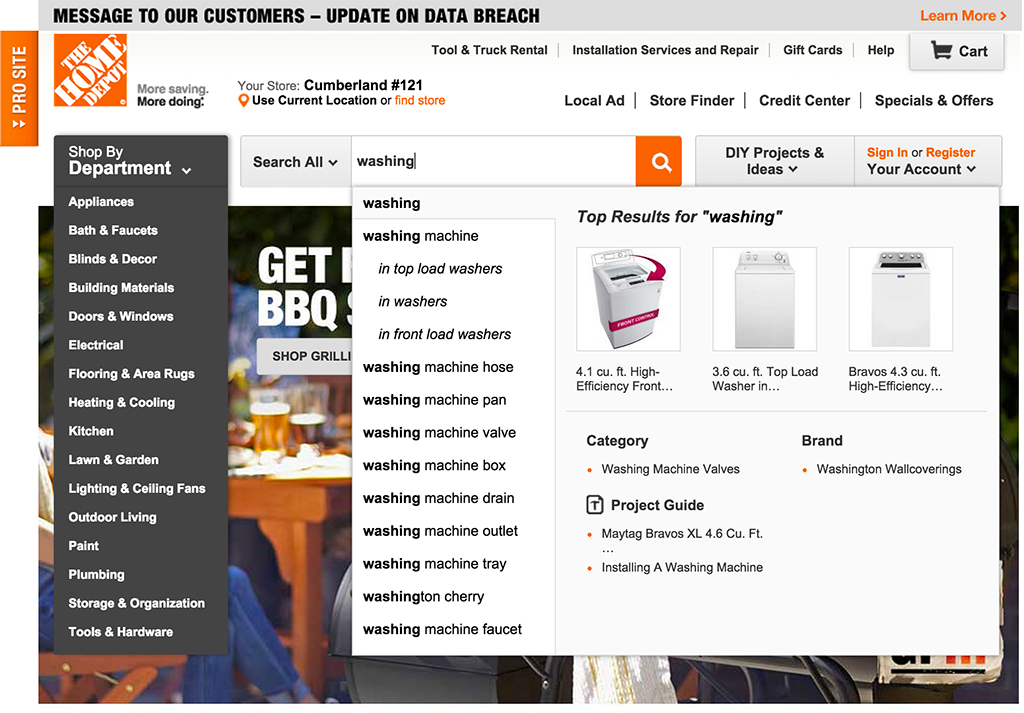The height and width of the screenshot is (713, 1024).
Task: Select Appliances in the department list
Action: tap(101, 202)
